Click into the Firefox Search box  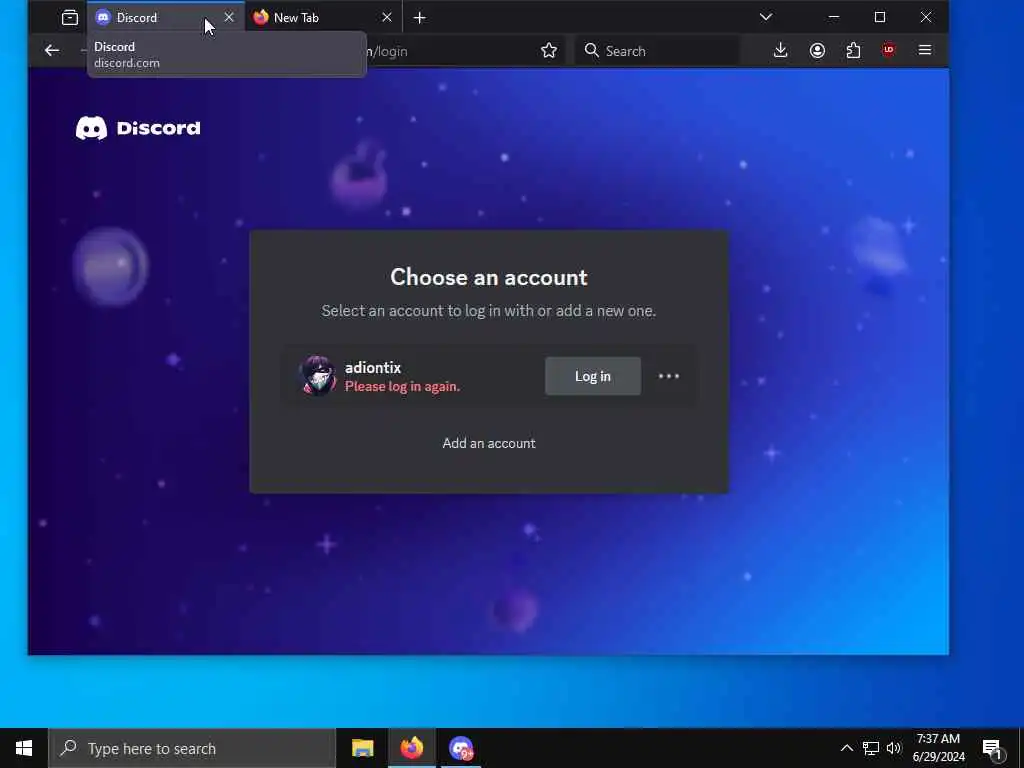tap(658, 50)
